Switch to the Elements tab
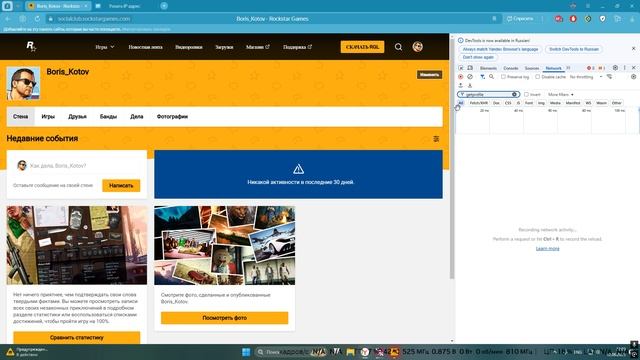640x360 pixels. 489,68
